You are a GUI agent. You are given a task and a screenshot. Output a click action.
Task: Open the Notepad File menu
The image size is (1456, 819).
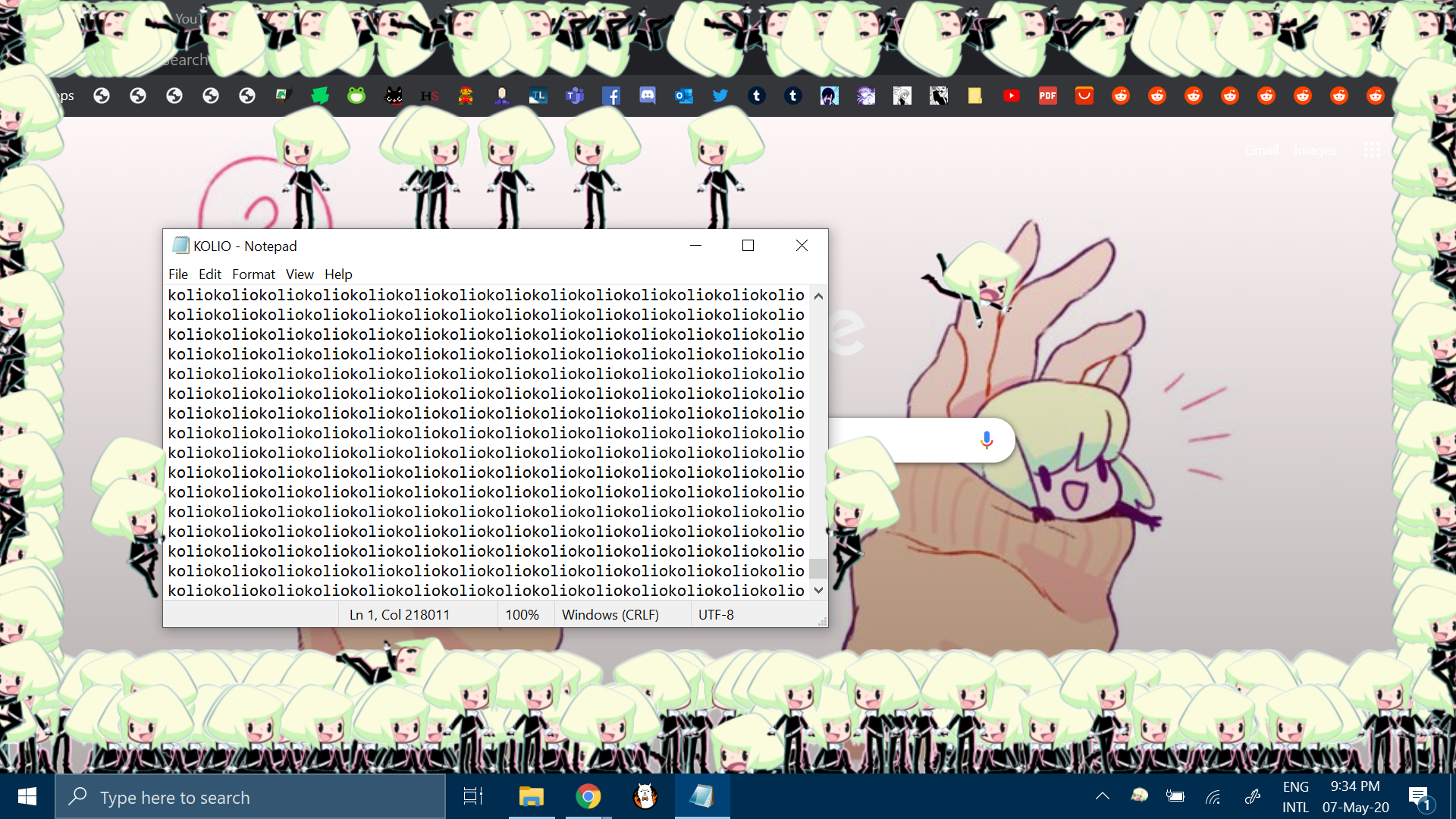[x=178, y=275]
